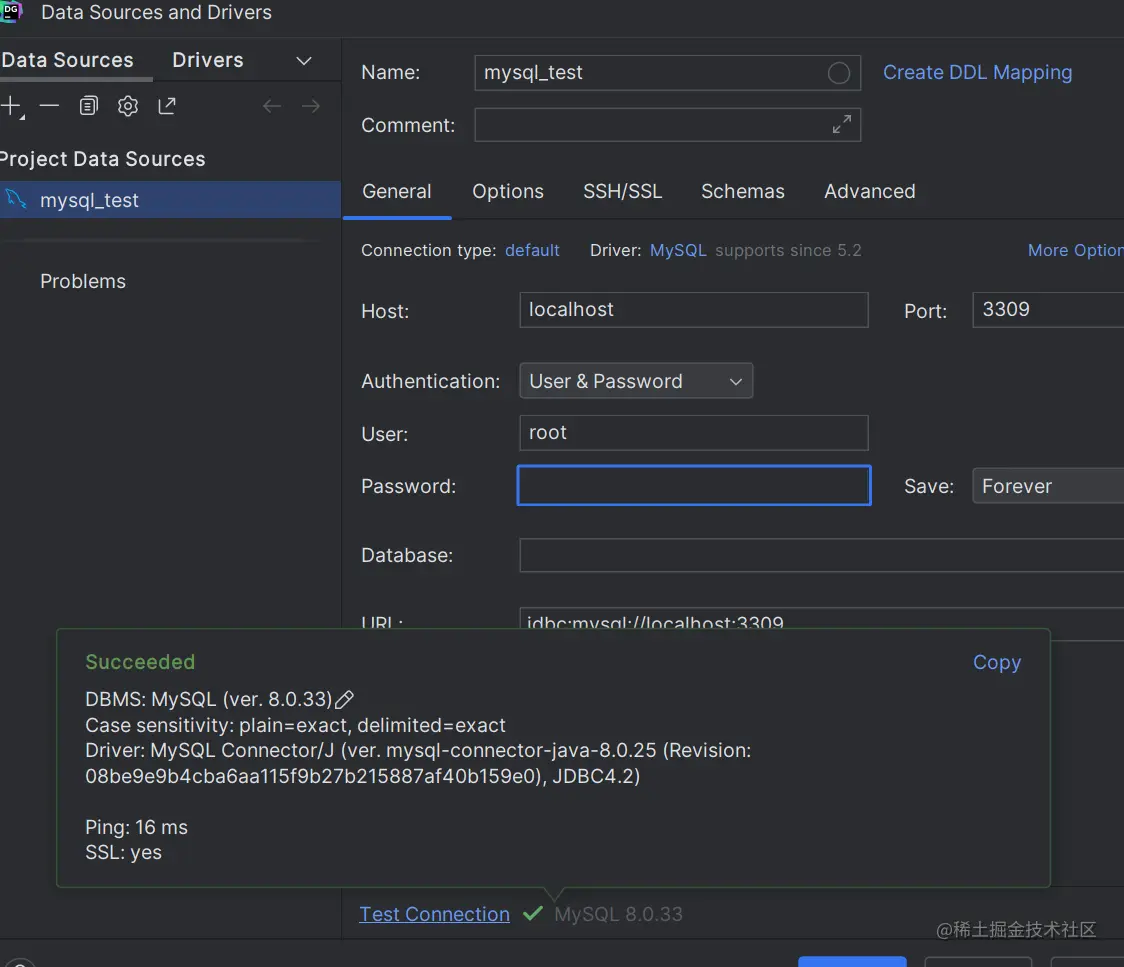Click the Database input field
The height and width of the screenshot is (967, 1124).
coord(821,556)
